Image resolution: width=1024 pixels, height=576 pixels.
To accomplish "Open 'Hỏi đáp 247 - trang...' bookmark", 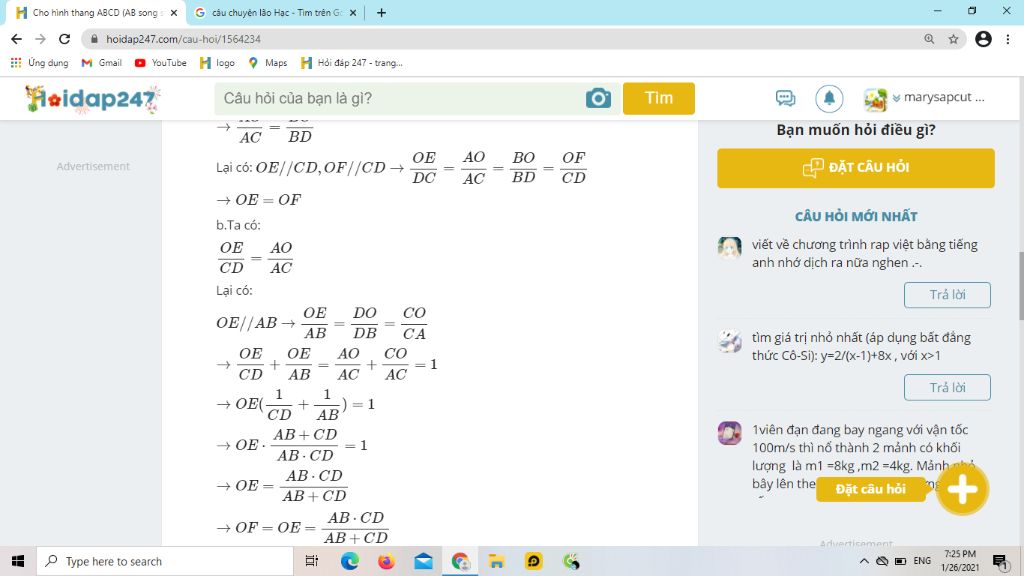I will click(352, 63).
